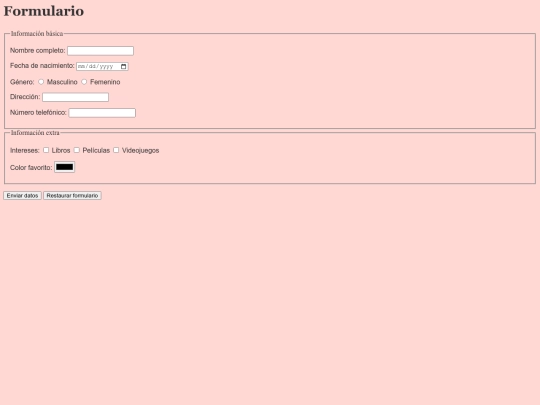Click the Masculino label text
540x405 pixels.
pos(62,82)
